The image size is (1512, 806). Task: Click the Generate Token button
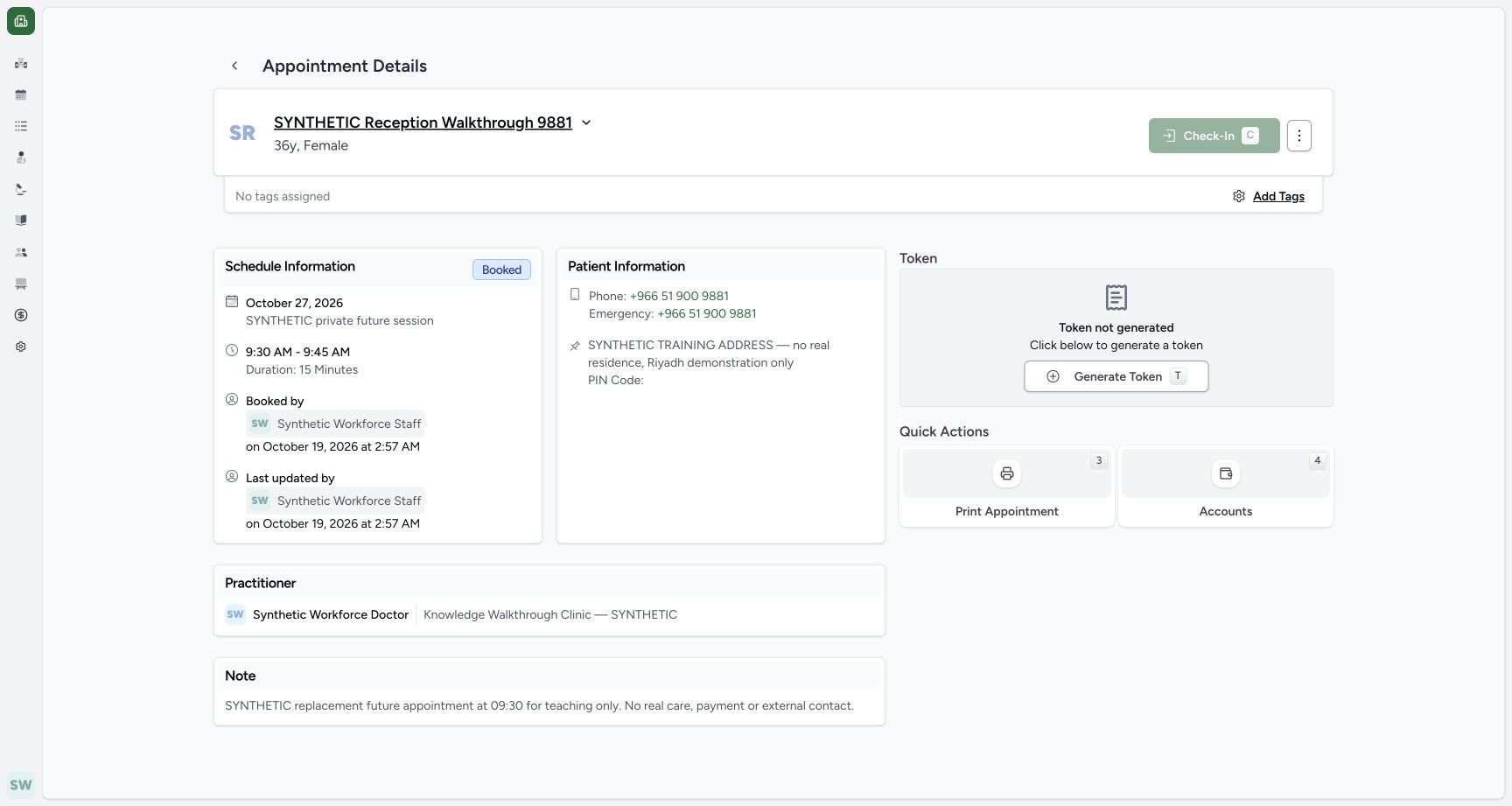pyautogui.click(x=1116, y=376)
